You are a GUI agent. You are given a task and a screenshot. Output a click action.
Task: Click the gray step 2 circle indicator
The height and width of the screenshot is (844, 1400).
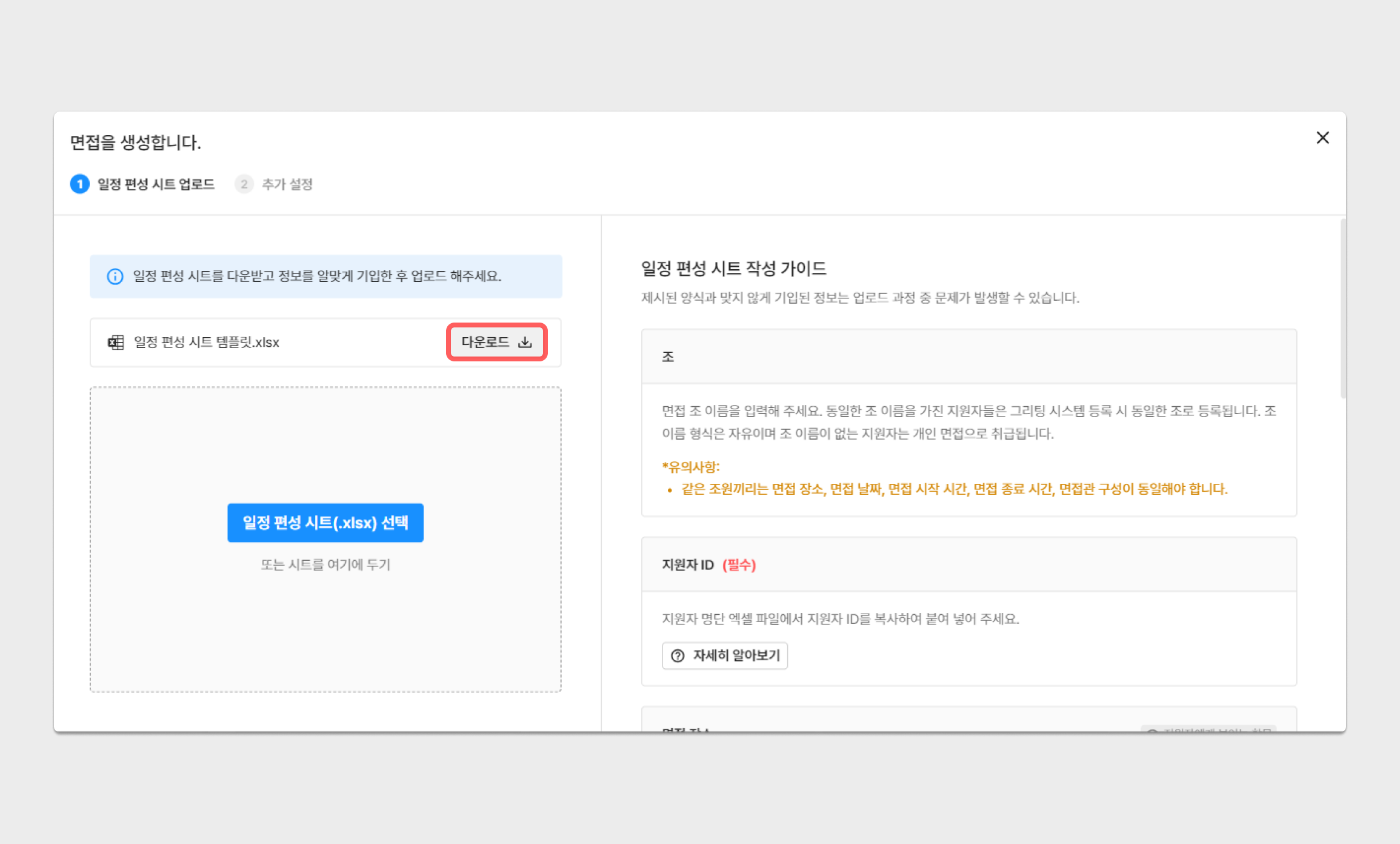click(x=244, y=184)
